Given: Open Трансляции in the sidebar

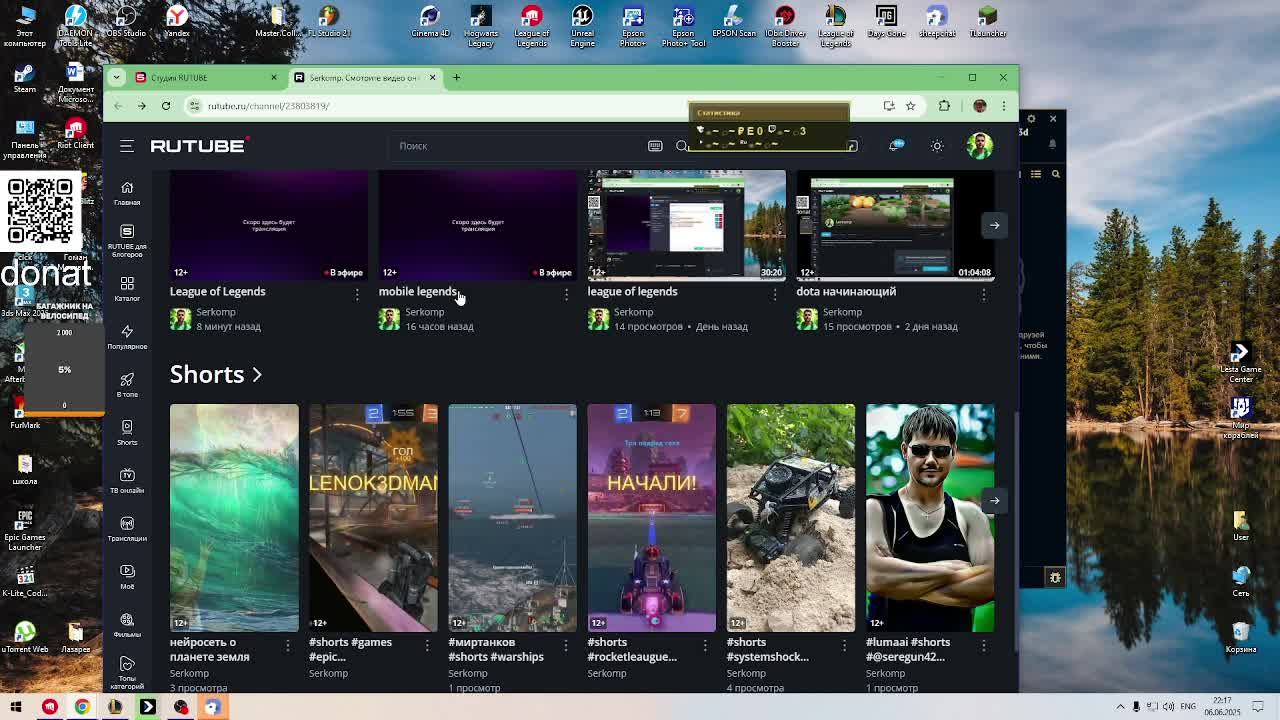Looking at the screenshot, I should pos(127,528).
